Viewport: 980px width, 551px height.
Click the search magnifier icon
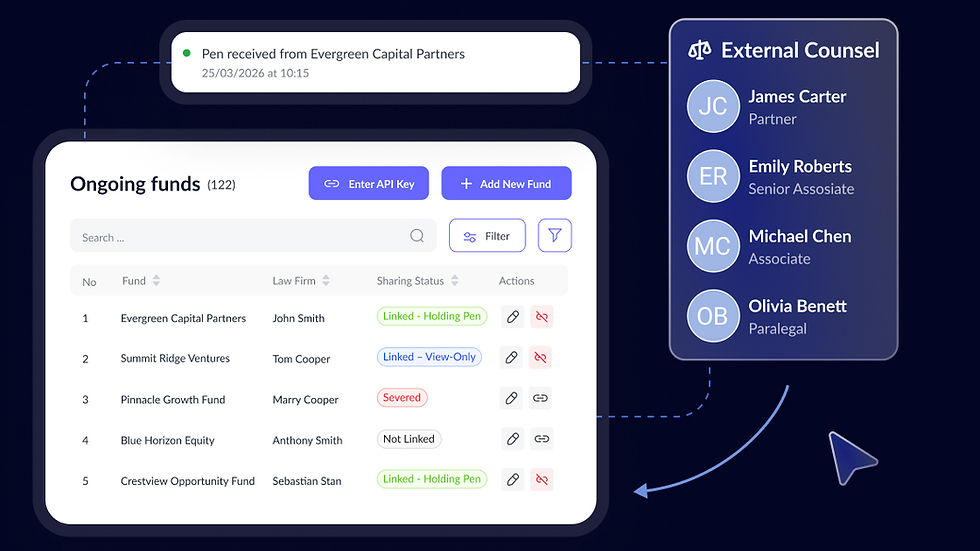[x=417, y=236]
